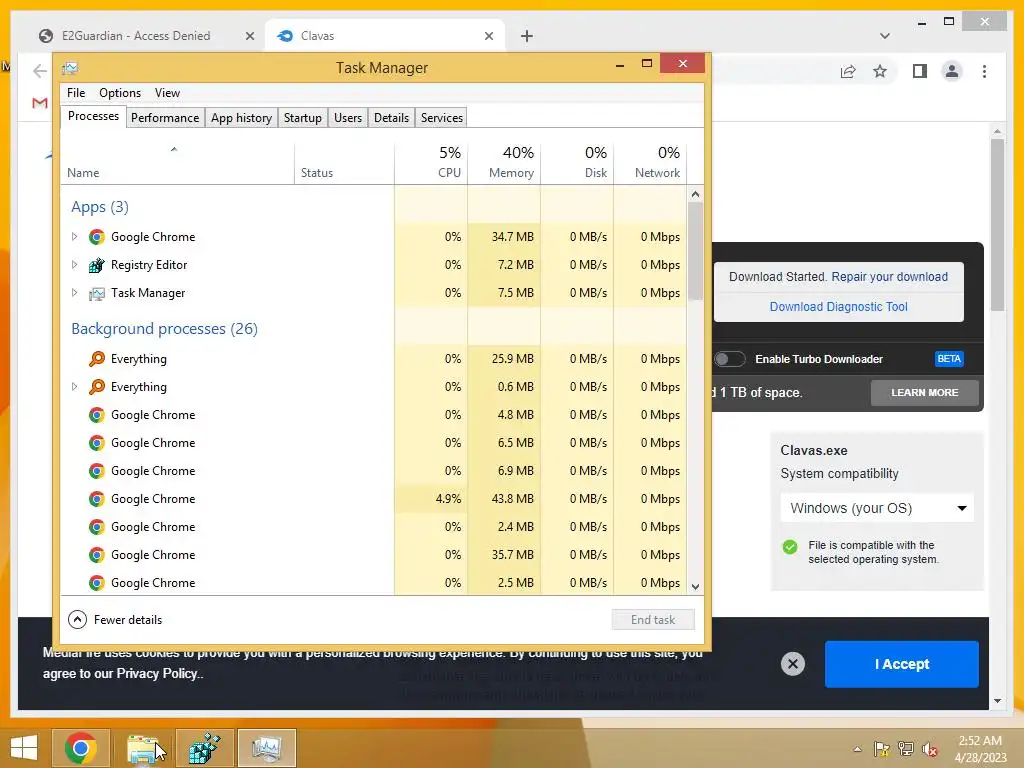
Task: Open Chrome's three-dot menu
Action: [x=984, y=71]
